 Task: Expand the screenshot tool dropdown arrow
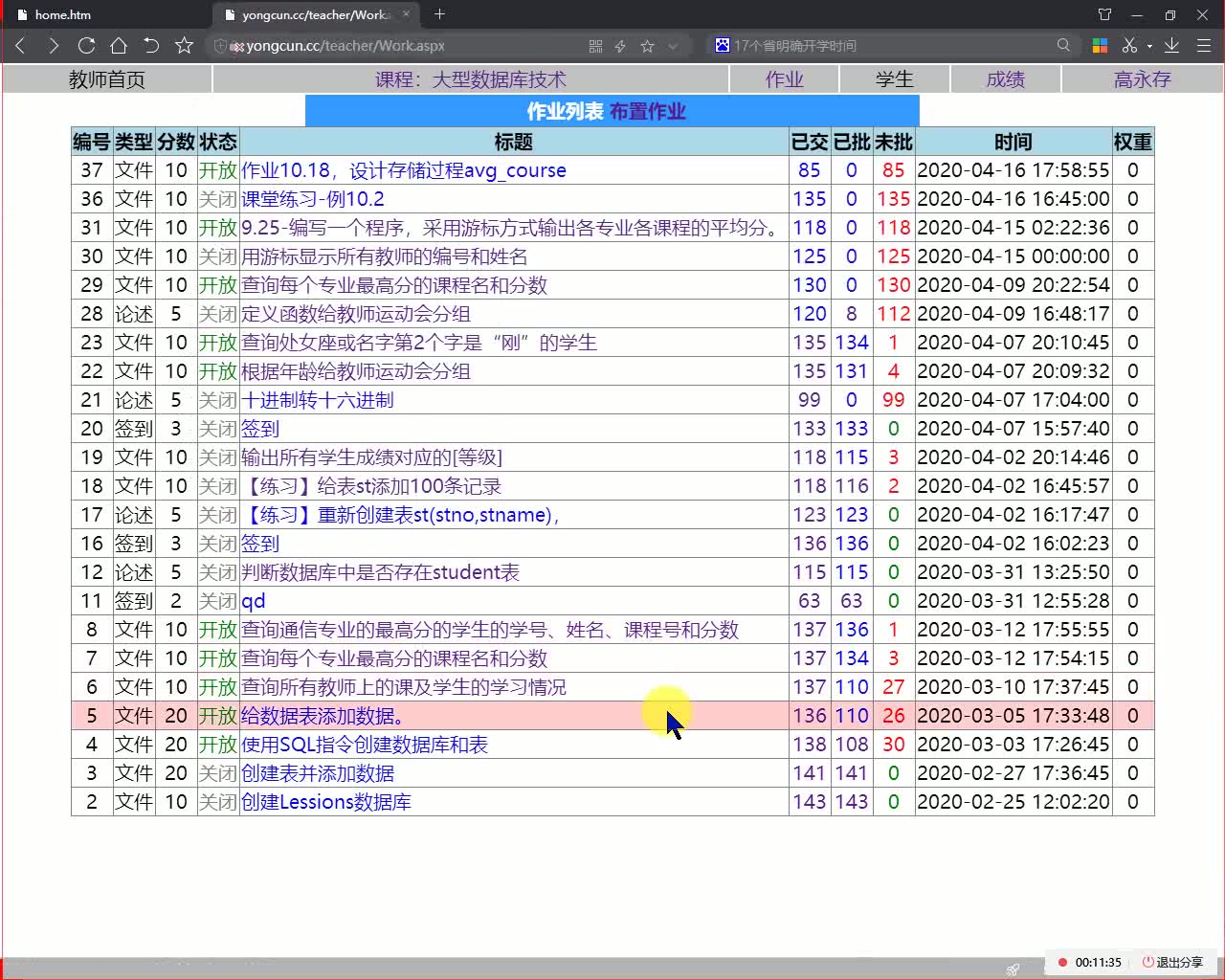coord(1148,46)
